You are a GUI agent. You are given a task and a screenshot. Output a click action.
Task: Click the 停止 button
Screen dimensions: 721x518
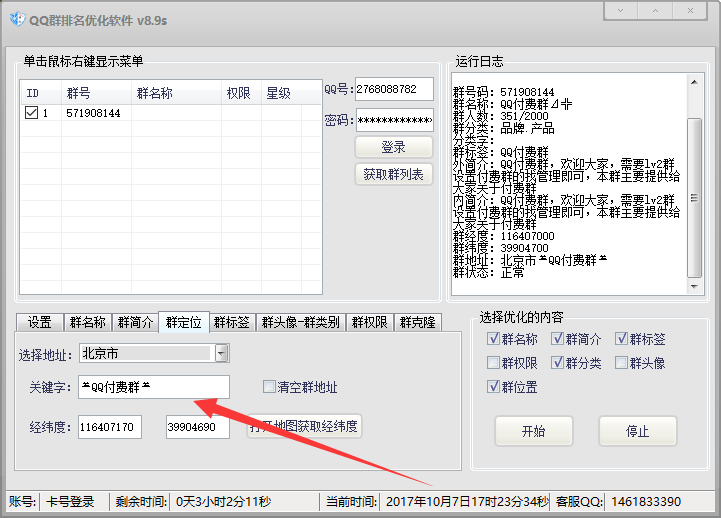(x=637, y=431)
